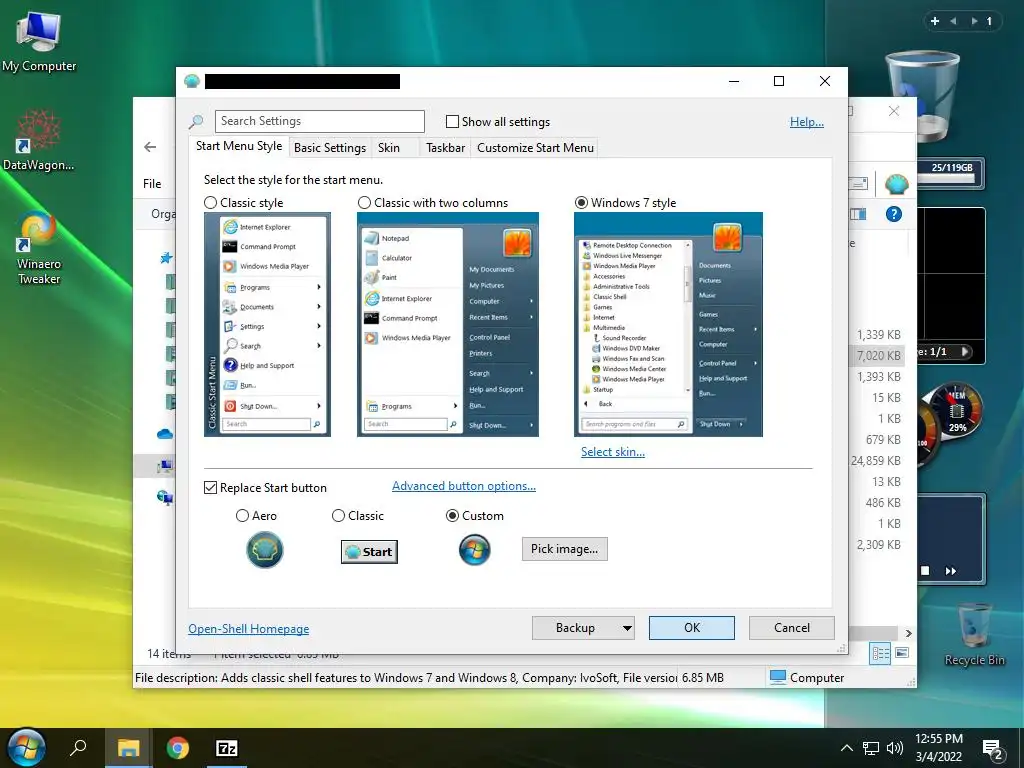The width and height of the screenshot is (1024, 768).
Task: Click the two-column style preview image
Action: click(x=447, y=325)
